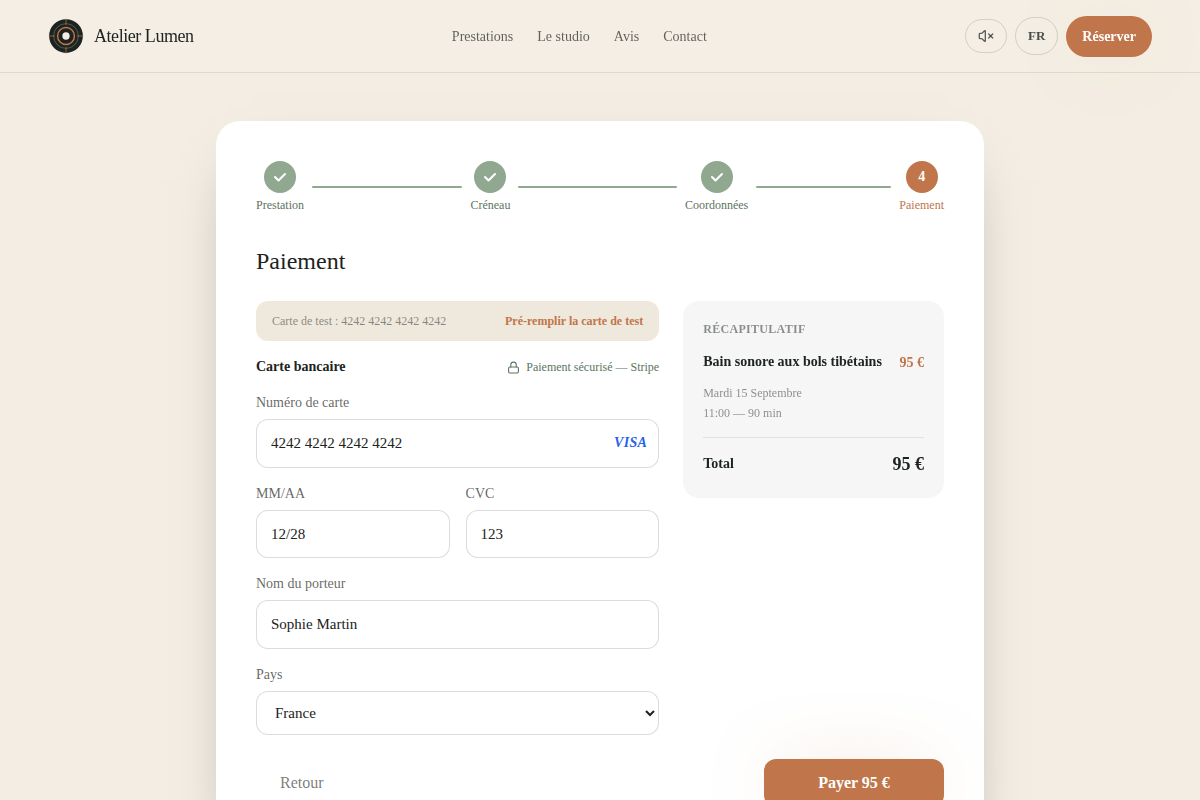Open the Prestations menu item
Viewport: 1200px width, 800px height.
pyautogui.click(x=482, y=36)
